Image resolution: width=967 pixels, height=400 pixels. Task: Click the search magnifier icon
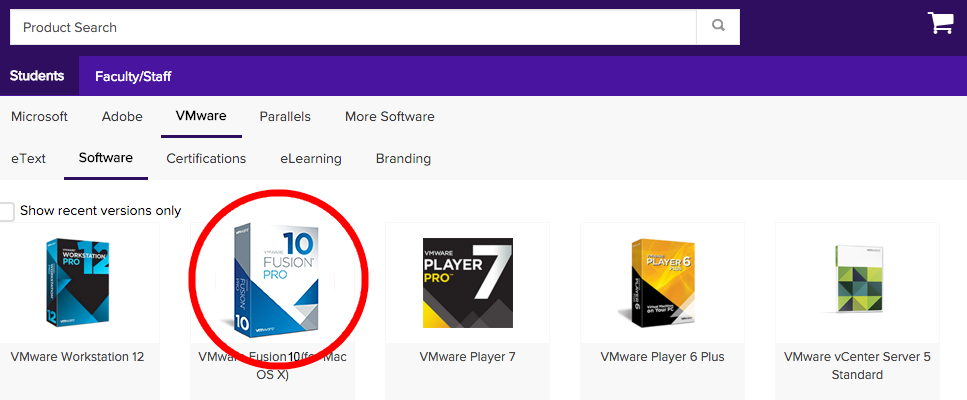coord(718,27)
